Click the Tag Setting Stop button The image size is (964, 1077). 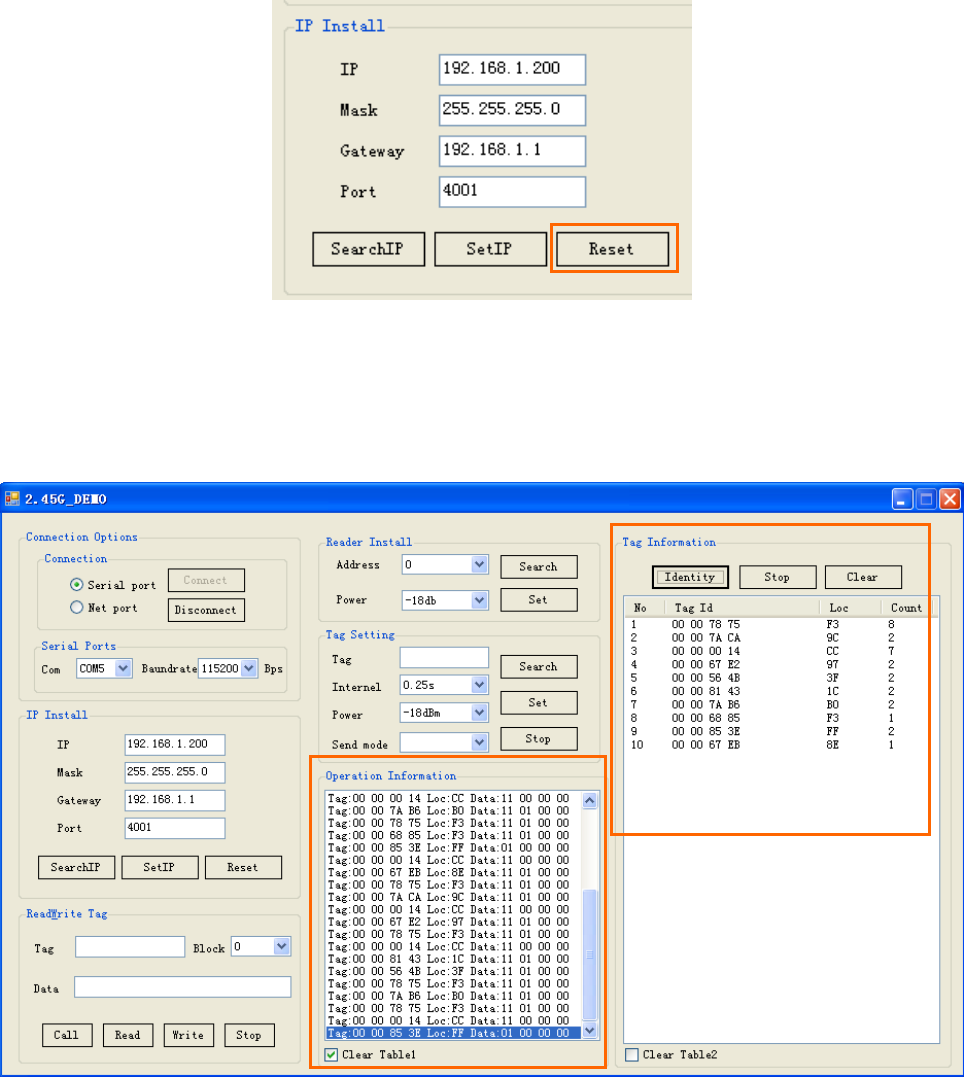[539, 738]
